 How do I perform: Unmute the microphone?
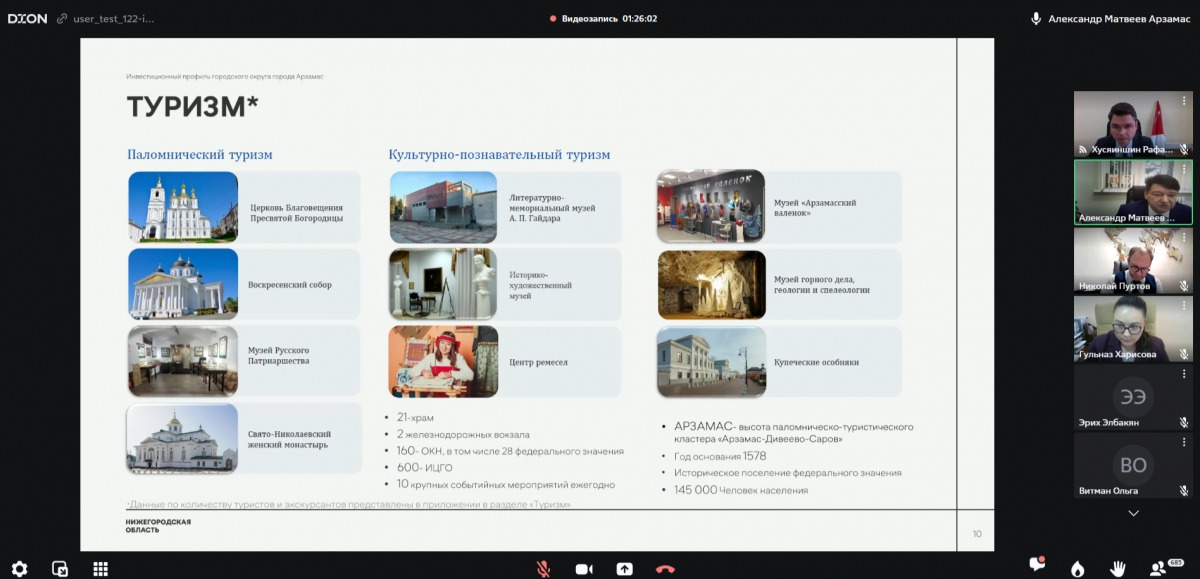543,568
